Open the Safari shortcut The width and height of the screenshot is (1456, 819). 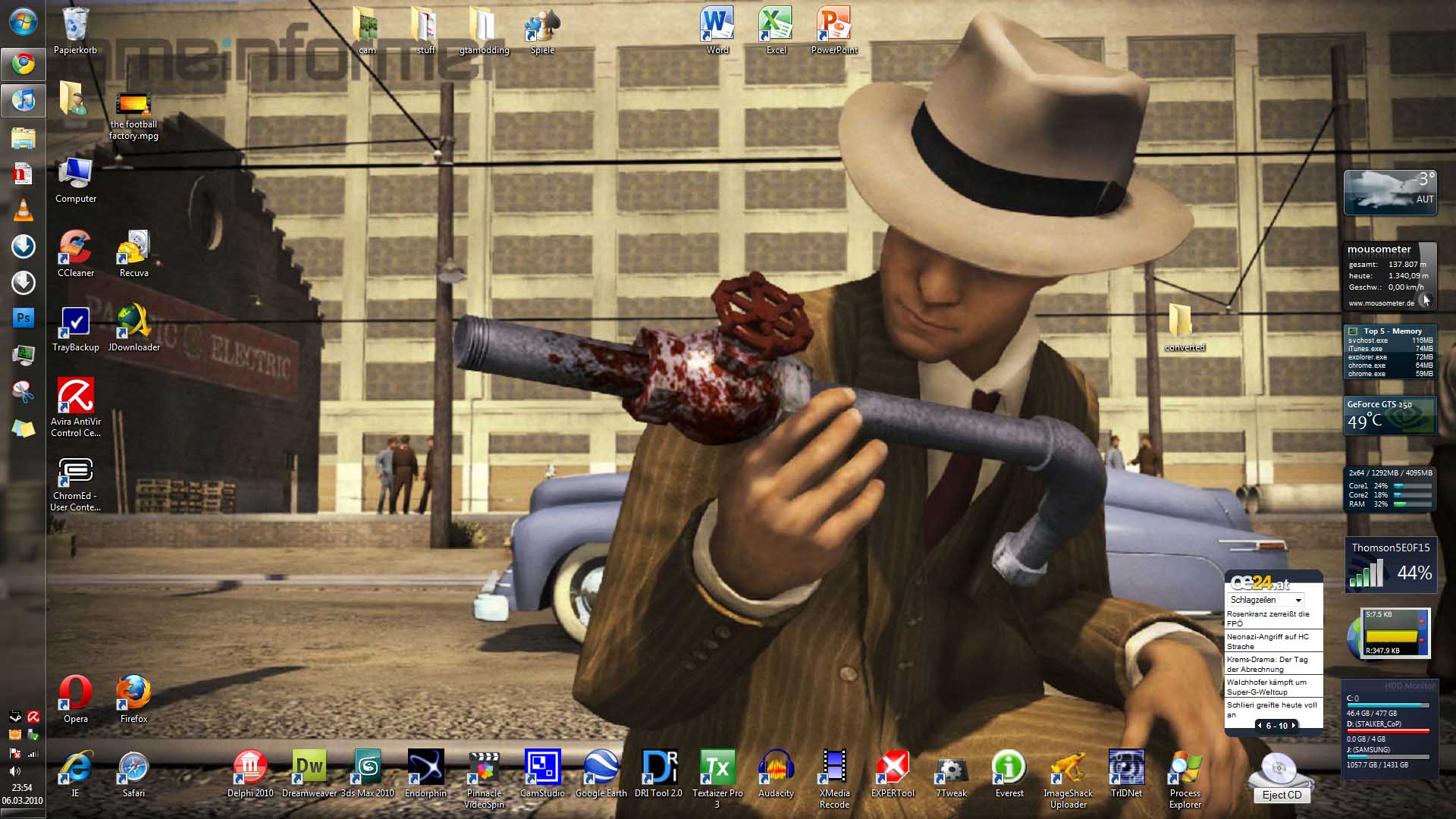[134, 773]
